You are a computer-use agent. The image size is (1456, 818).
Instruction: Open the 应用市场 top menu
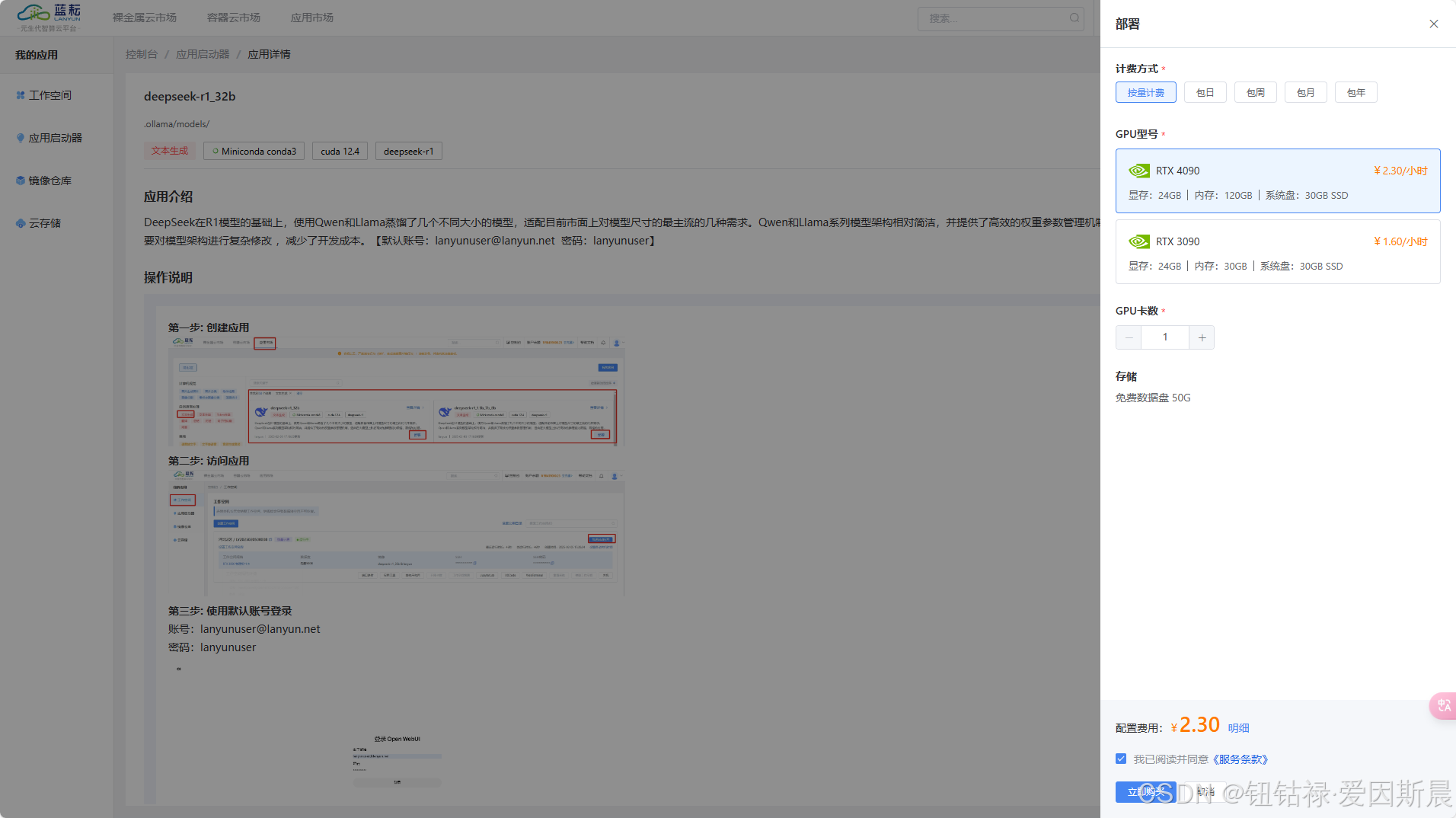pyautogui.click(x=312, y=18)
